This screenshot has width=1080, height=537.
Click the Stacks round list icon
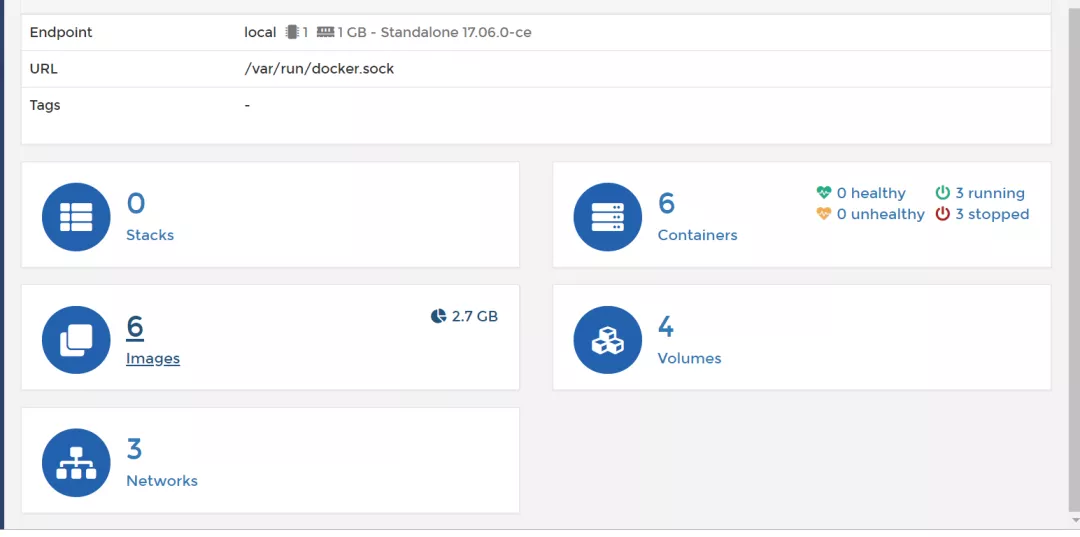[x=76, y=217]
